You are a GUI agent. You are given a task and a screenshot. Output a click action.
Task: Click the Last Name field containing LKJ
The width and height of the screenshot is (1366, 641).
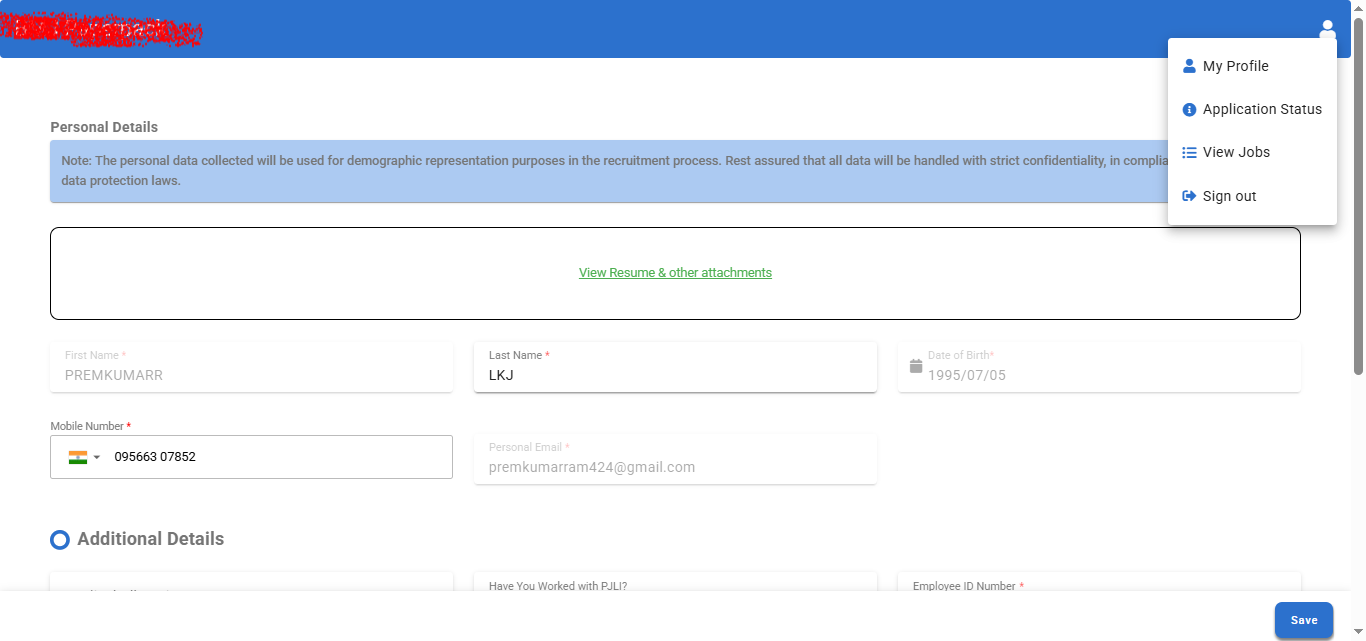(x=675, y=375)
